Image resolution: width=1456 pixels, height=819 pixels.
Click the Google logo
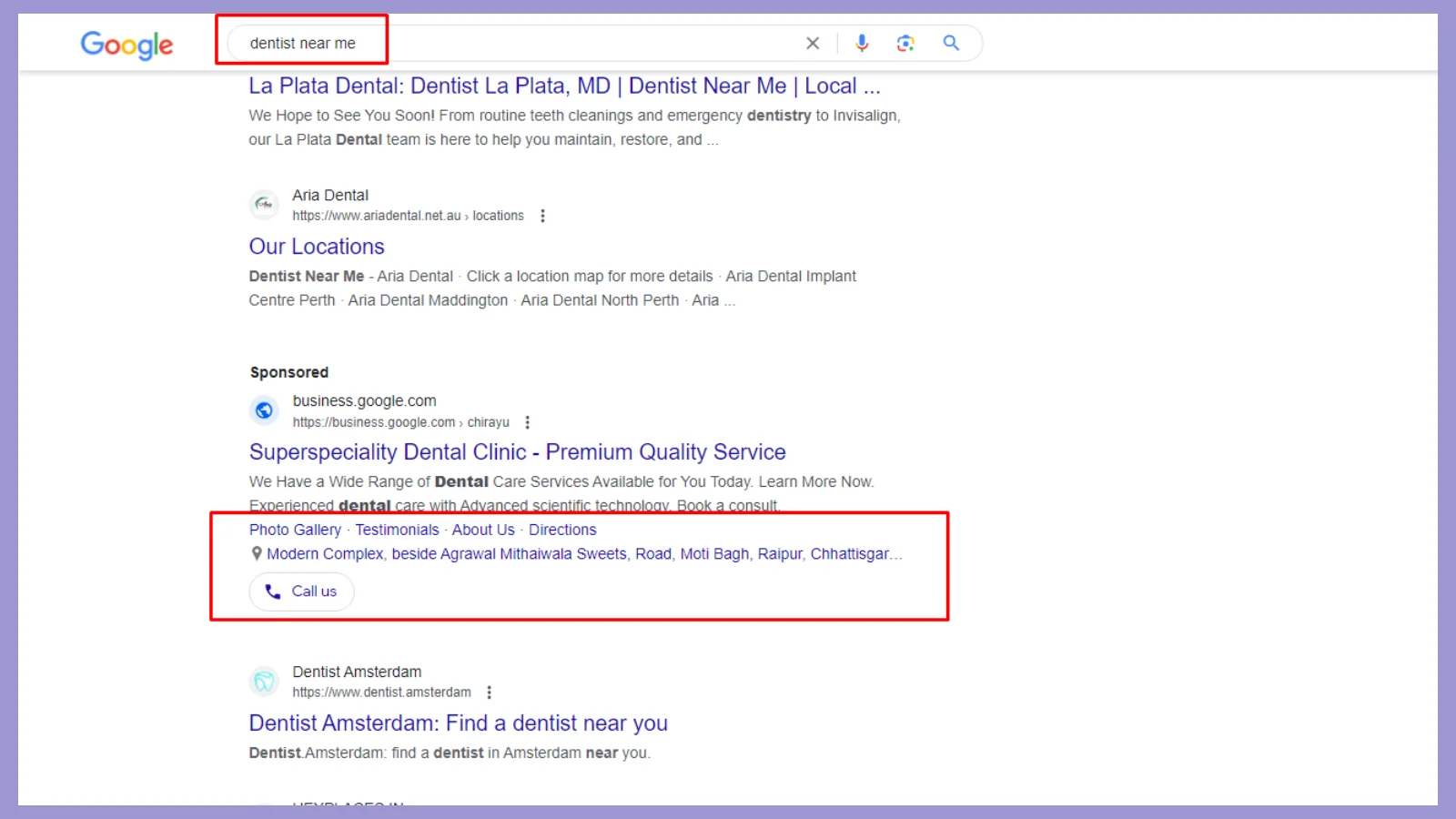pyautogui.click(x=126, y=45)
